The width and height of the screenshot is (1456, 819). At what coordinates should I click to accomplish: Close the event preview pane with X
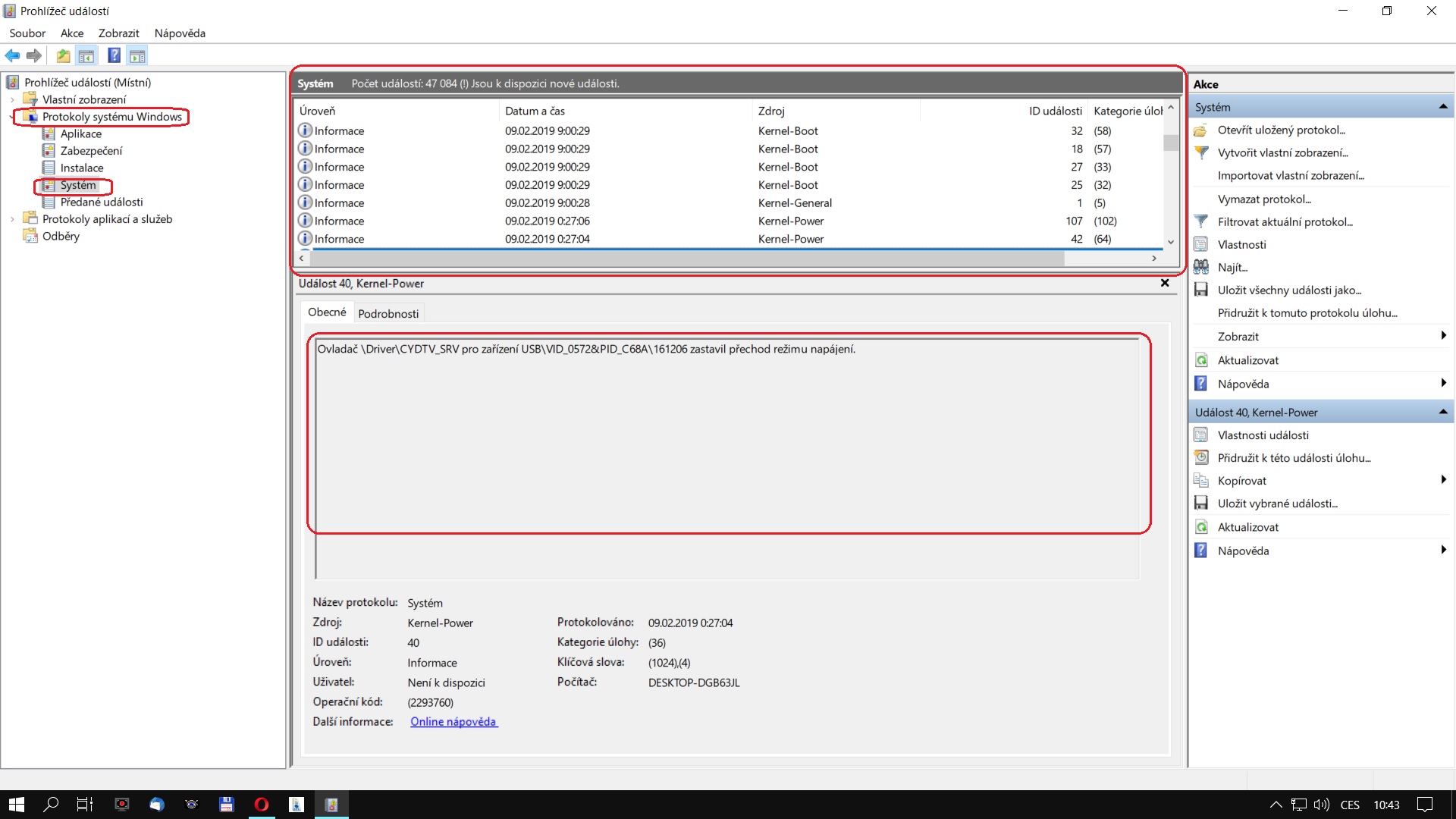[1165, 283]
